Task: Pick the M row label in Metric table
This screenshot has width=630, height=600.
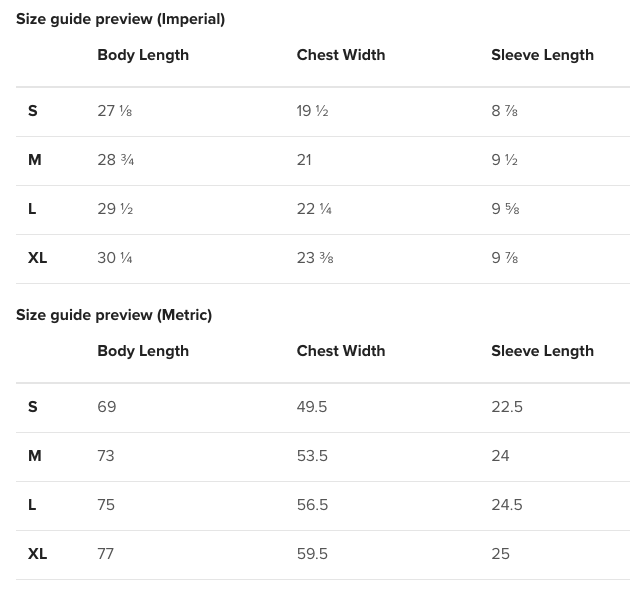Action: coord(35,456)
